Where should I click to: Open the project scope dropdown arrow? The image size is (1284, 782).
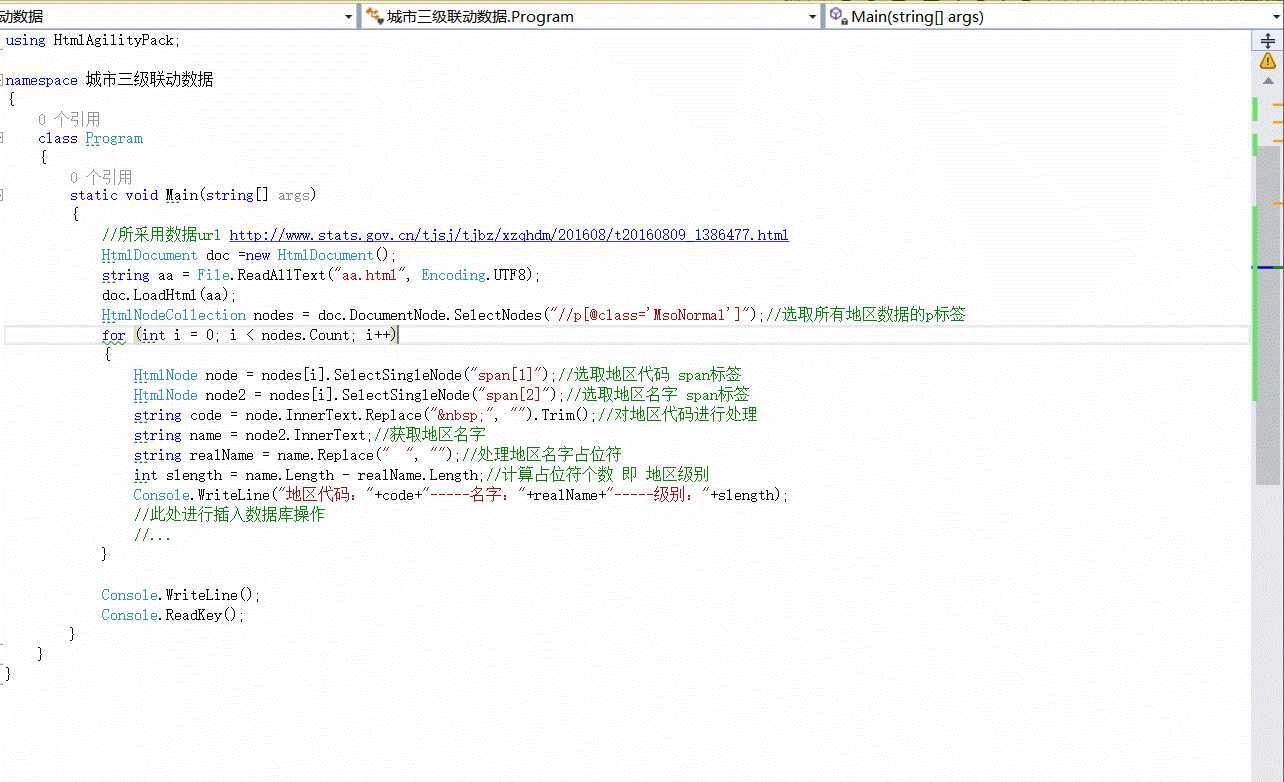click(x=349, y=17)
